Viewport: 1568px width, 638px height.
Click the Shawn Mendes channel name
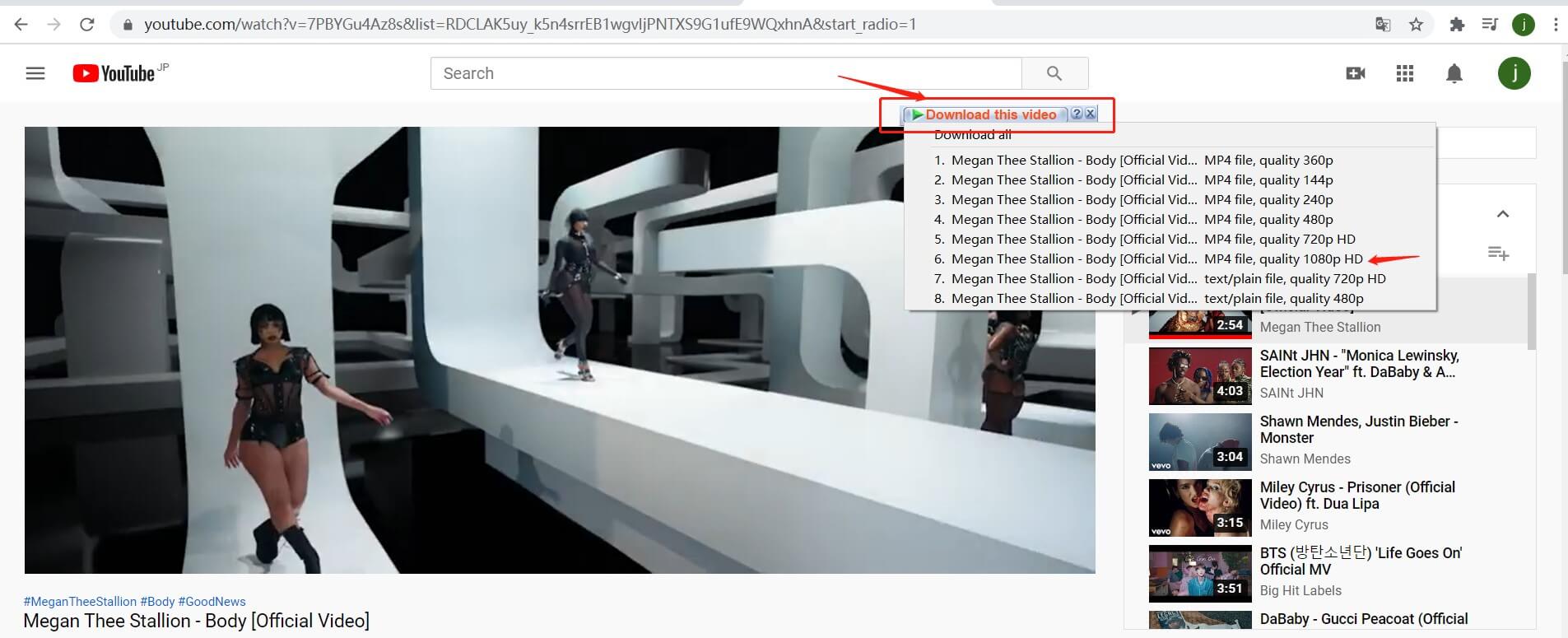coord(1305,459)
